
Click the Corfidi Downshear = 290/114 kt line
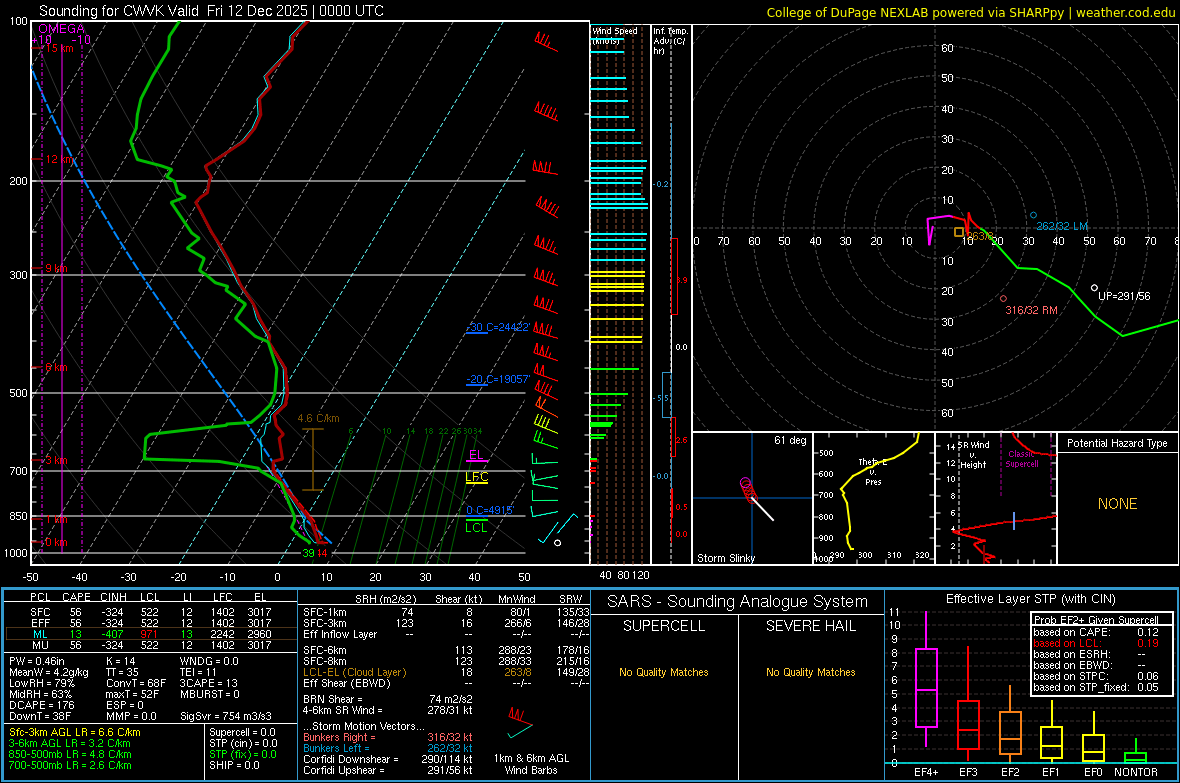coord(388,760)
